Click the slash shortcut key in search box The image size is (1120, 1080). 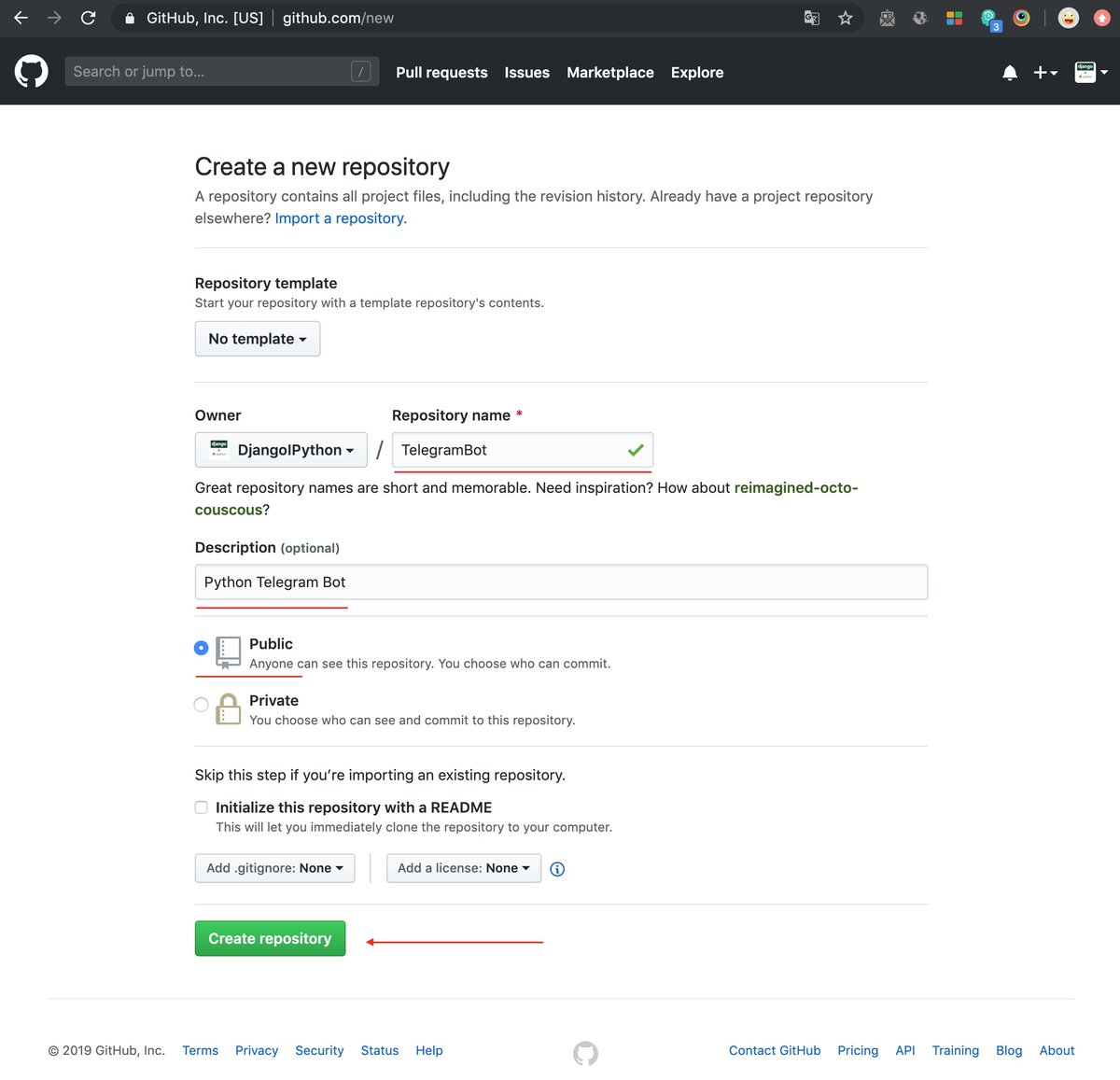pos(361,71)
